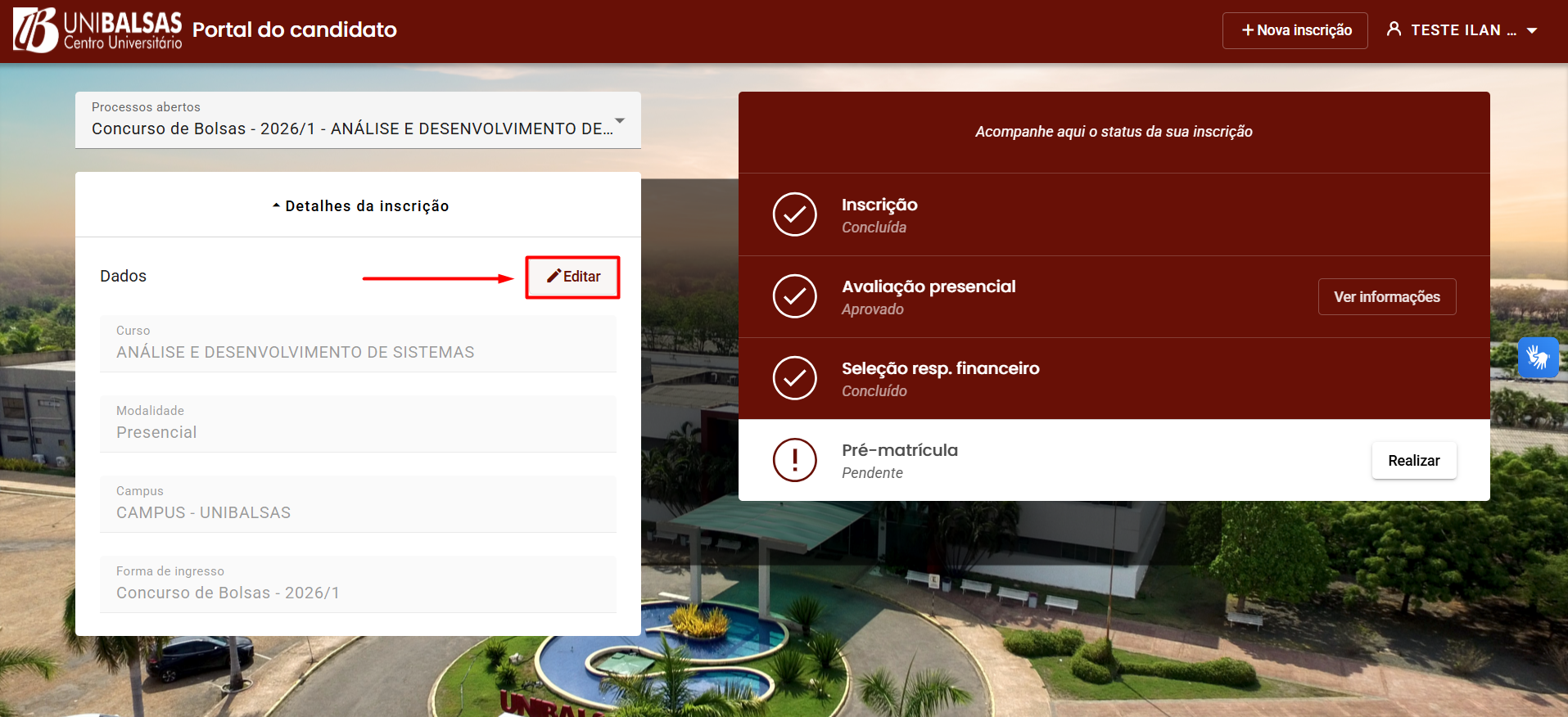1568x717 pixels.
Task: Select the Pré-matrícula Pendente status row
Action: click(x=1064, y=460)
